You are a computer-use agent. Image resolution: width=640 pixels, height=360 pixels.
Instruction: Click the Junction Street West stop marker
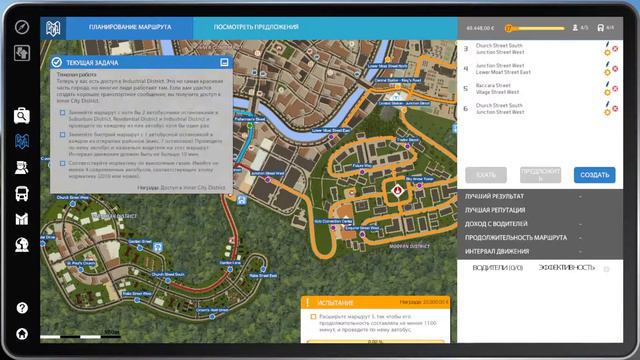(x=268, y=180)
